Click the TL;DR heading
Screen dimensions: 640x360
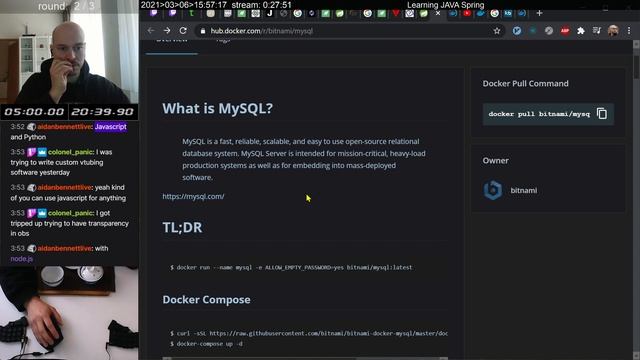pyautogui.click(x=182, y=227)
